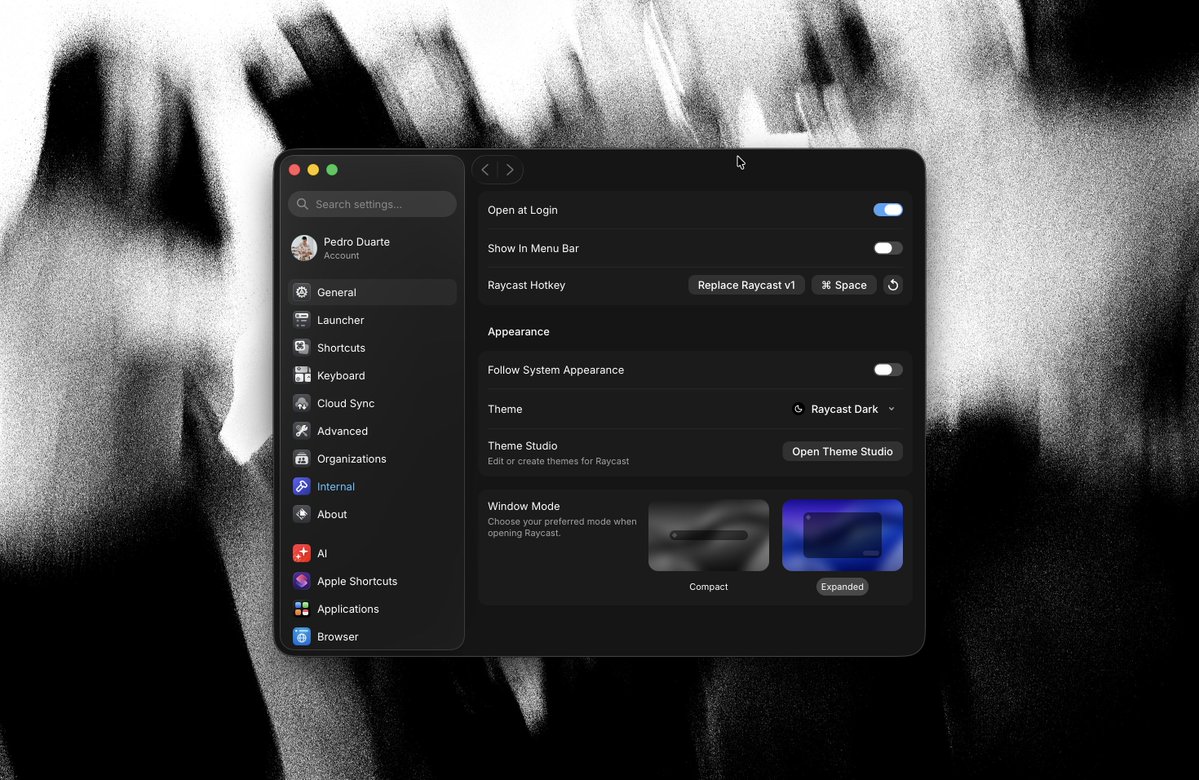The height and width of the screenshot is (780, 1199).
Task: Click the Cloud Sync icon
Action: (x=302, y=403)
